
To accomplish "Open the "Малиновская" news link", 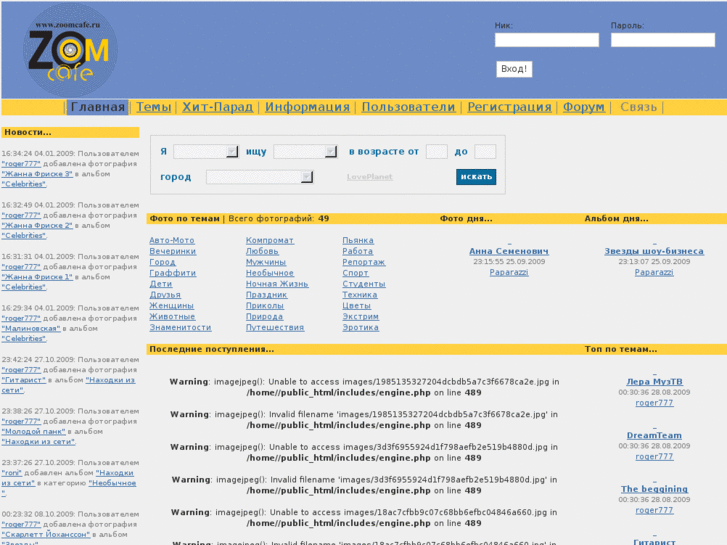I will (31, 328).
